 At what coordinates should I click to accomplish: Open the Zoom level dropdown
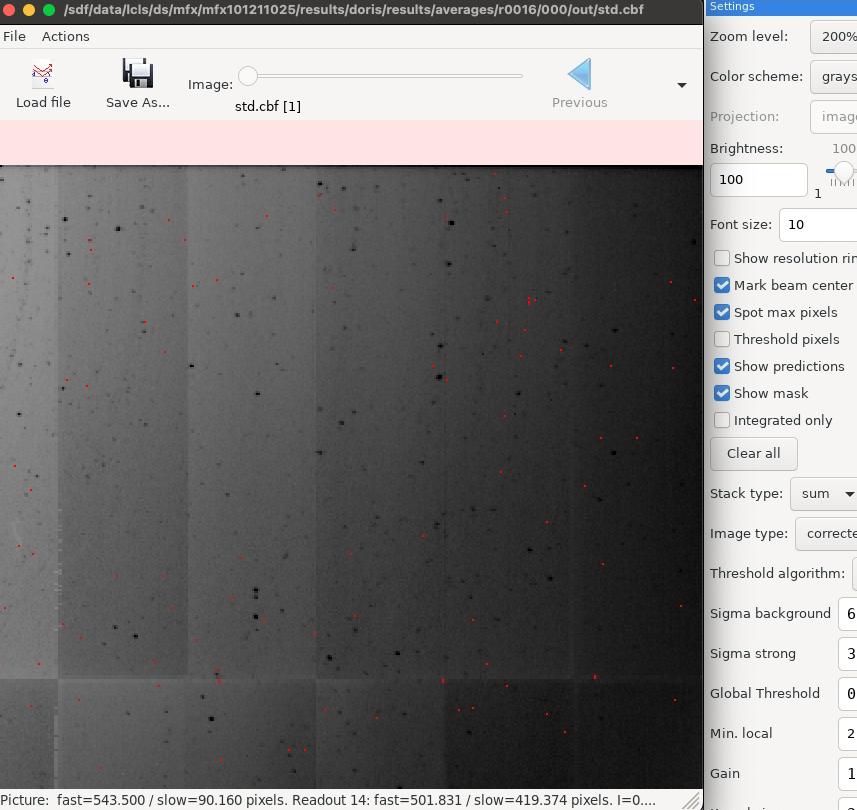point(833,37)
